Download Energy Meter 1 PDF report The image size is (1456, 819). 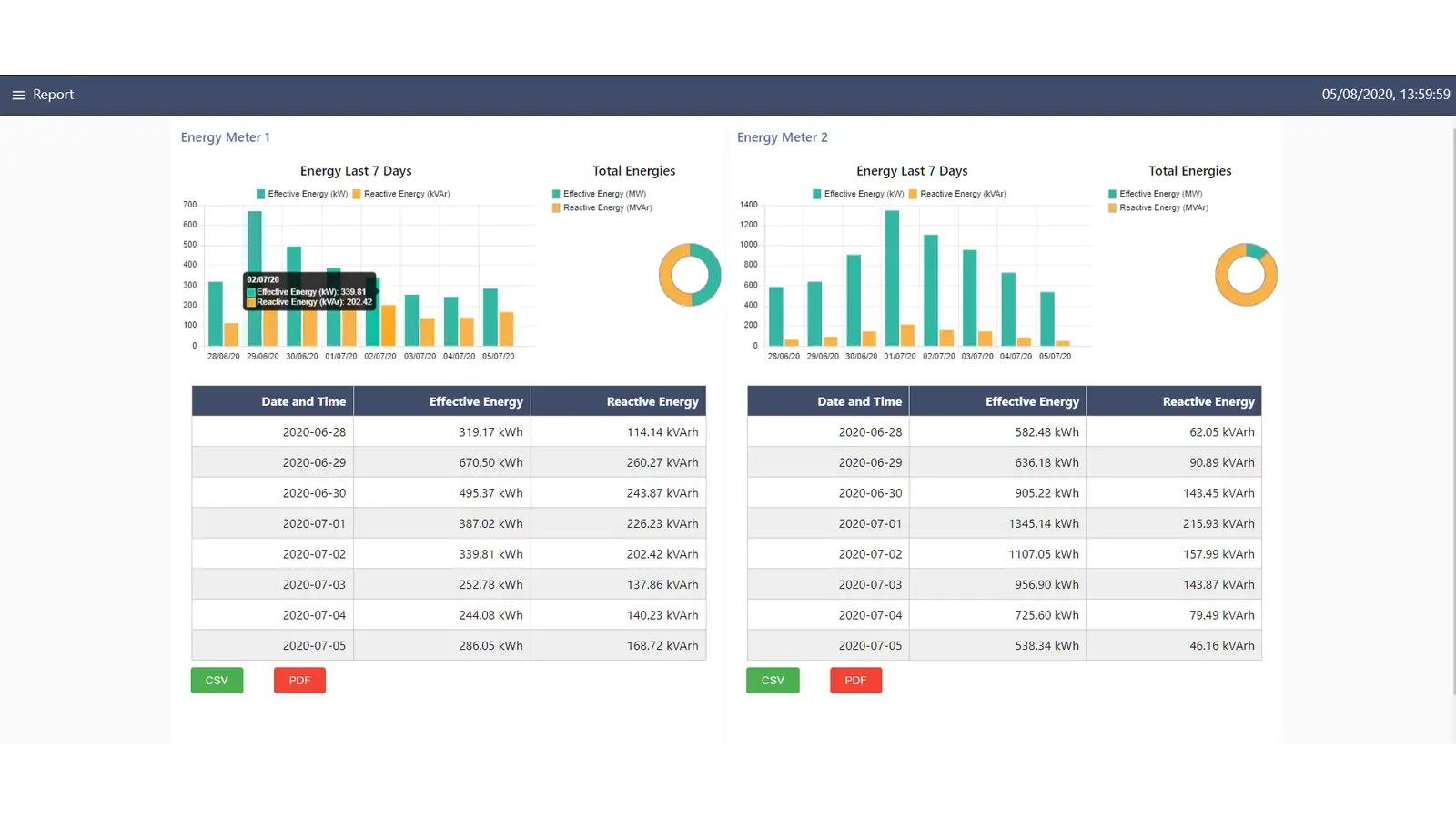click(299, 681)
